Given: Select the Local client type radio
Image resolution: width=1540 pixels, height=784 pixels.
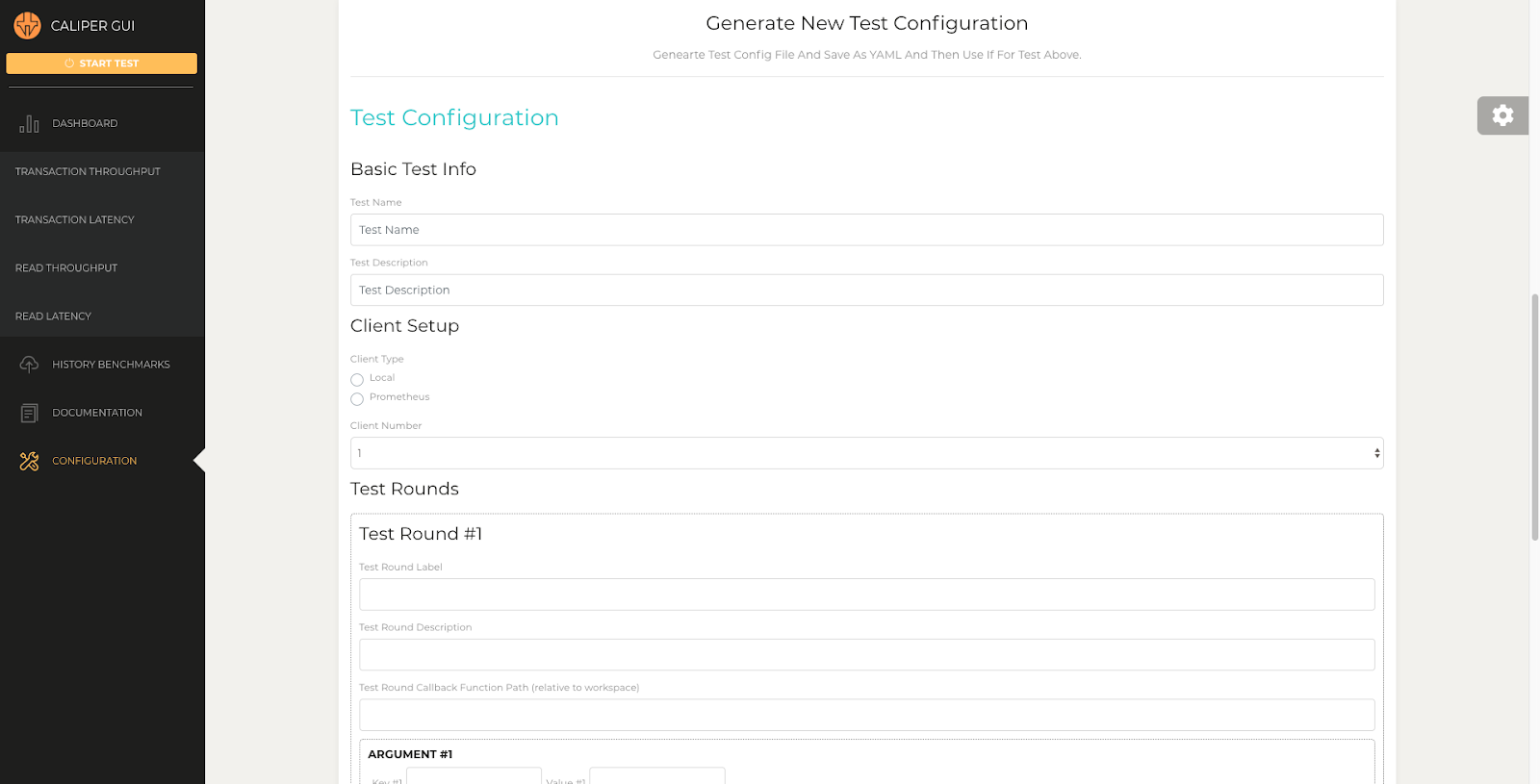Looking at the screenshot, I should click(357, 379).
